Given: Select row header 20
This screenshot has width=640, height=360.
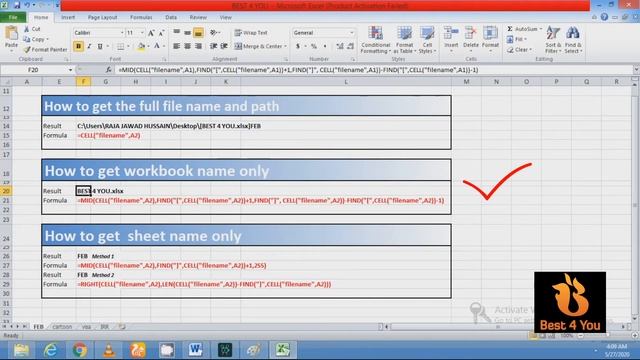Looking at the screenshot, I should (x=6, y=191).
